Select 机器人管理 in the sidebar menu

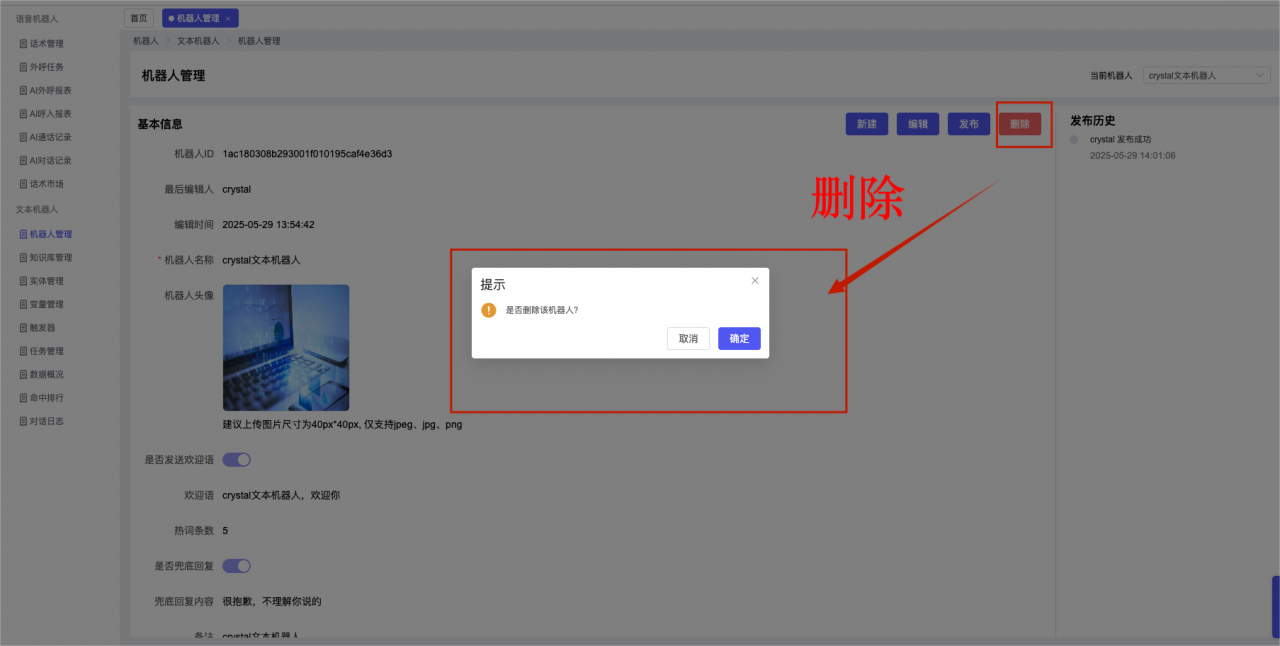50,234
